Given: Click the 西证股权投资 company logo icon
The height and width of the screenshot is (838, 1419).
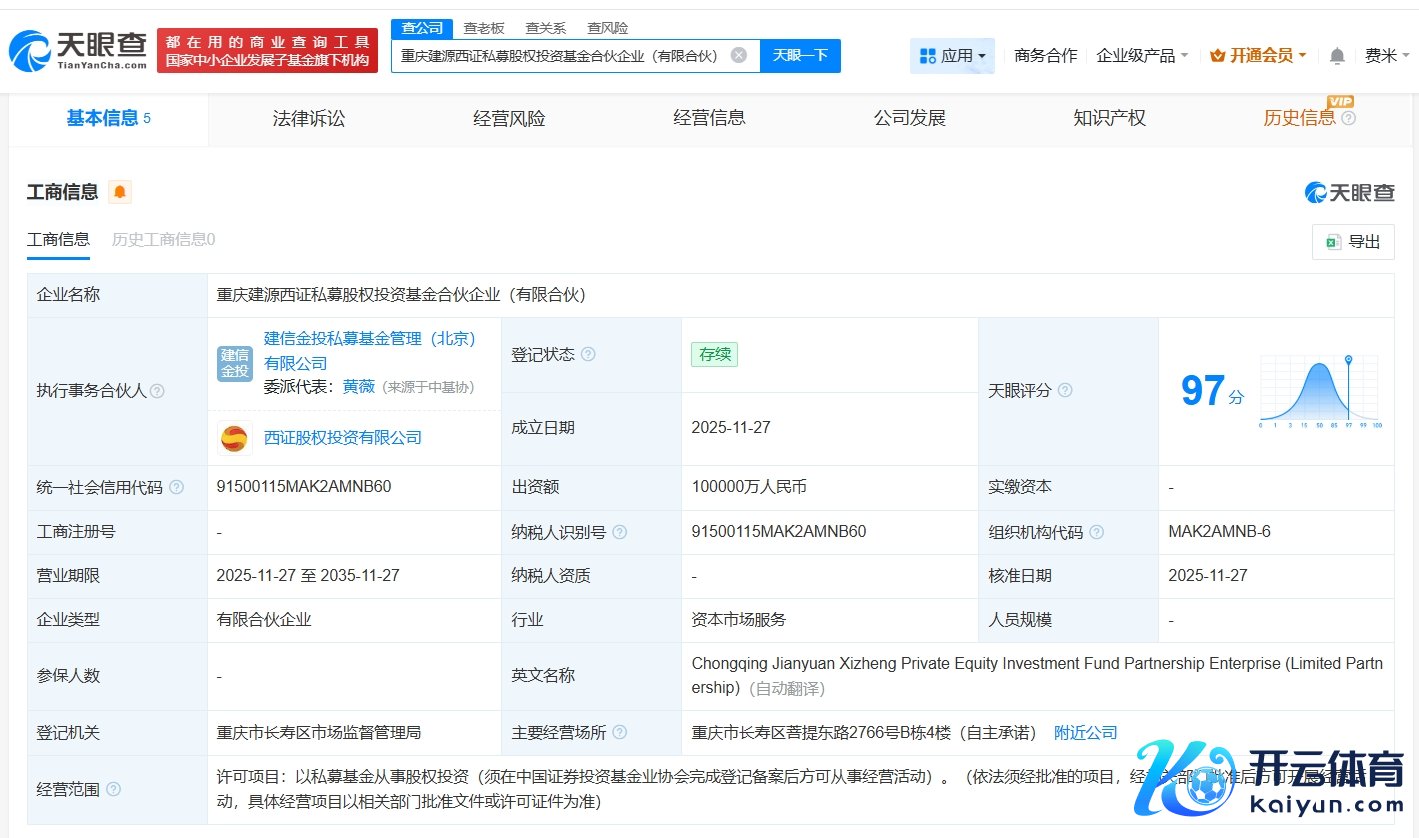Looking at the screenshot, I should point(235,438).
